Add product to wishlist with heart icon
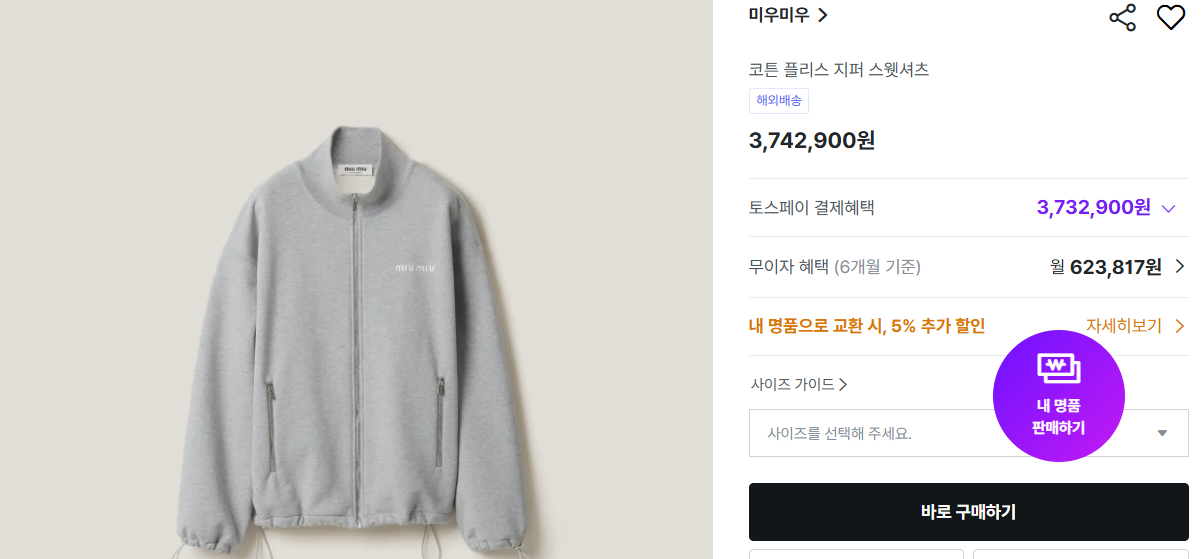 (1170, 17)
